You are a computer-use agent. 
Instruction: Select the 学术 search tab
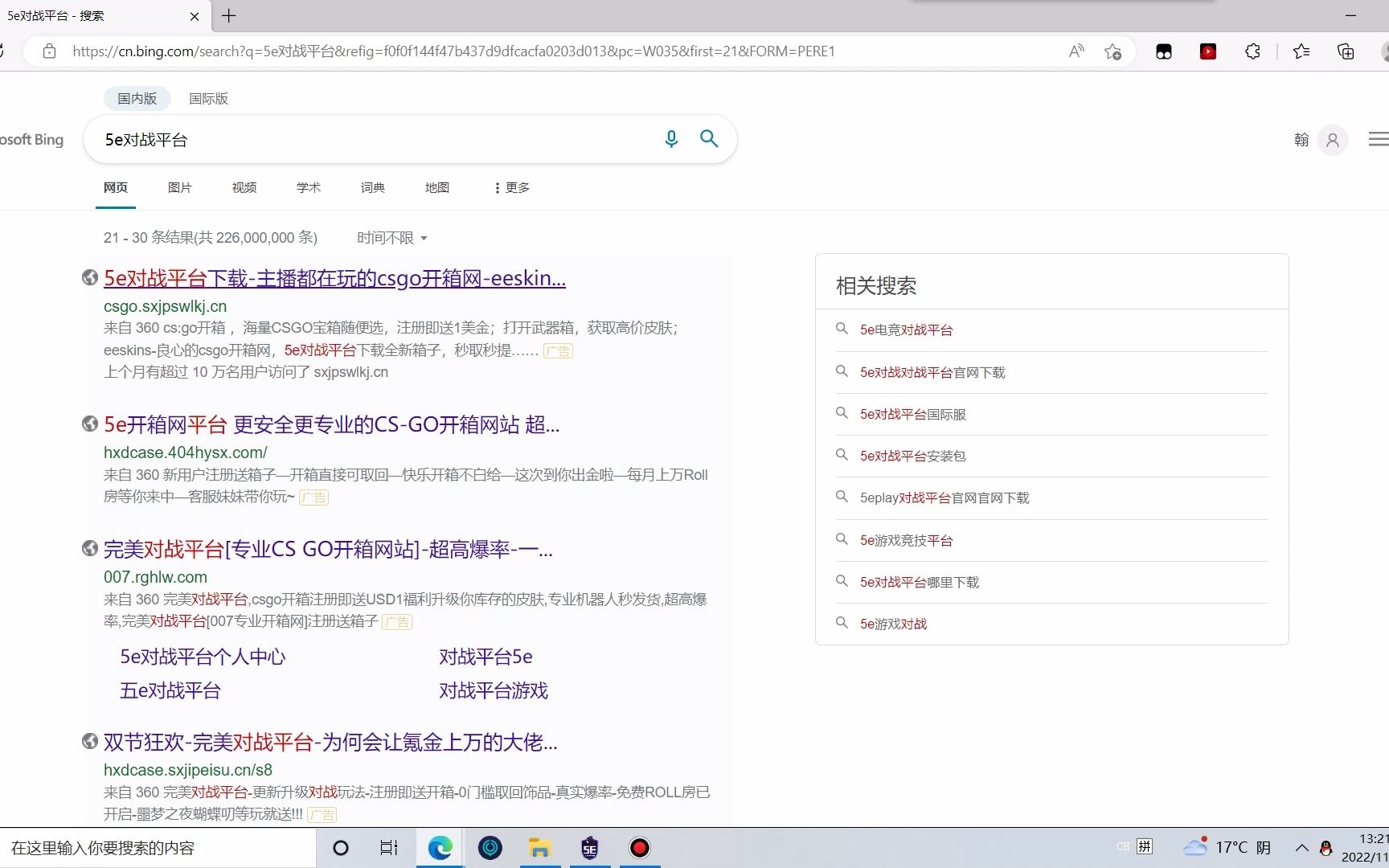pos(309,187)
